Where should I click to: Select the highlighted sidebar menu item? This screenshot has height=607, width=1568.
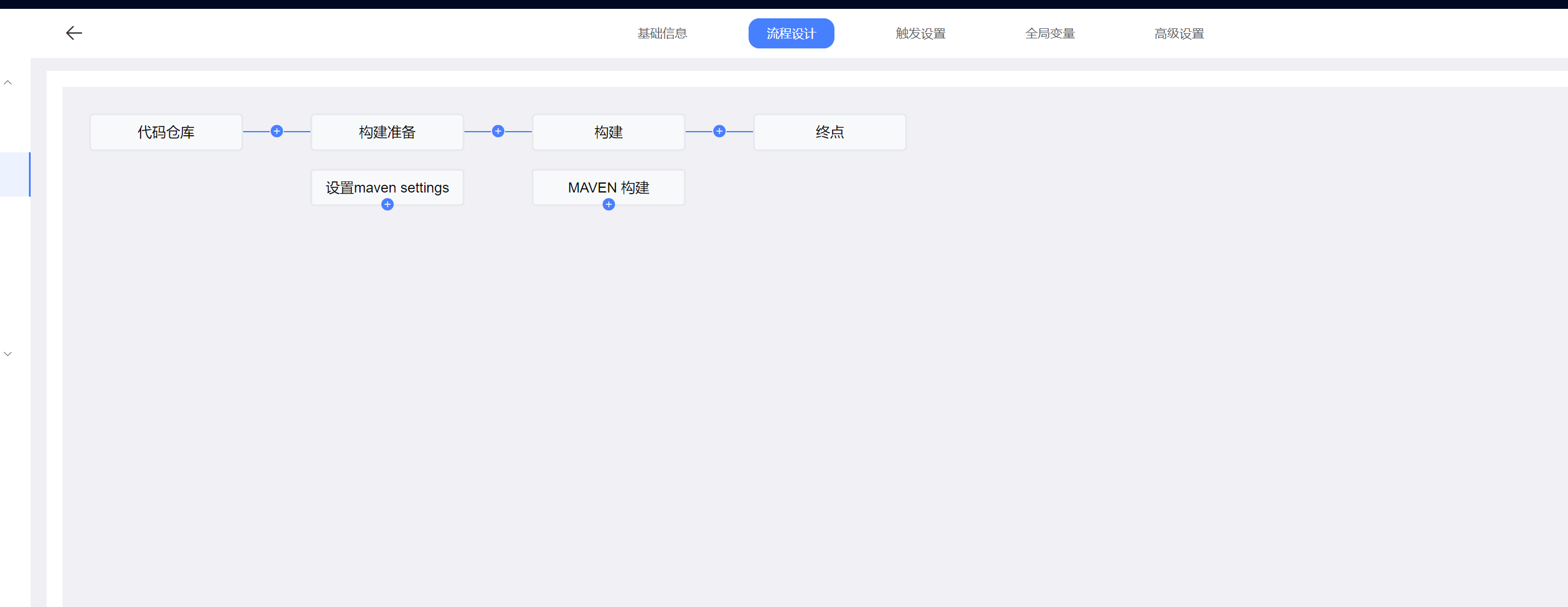point(15,174)
